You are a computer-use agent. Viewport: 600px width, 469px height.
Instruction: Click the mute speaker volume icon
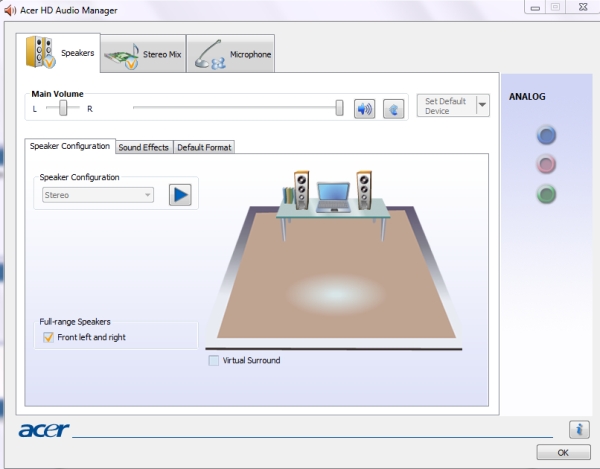click(364, 108)
